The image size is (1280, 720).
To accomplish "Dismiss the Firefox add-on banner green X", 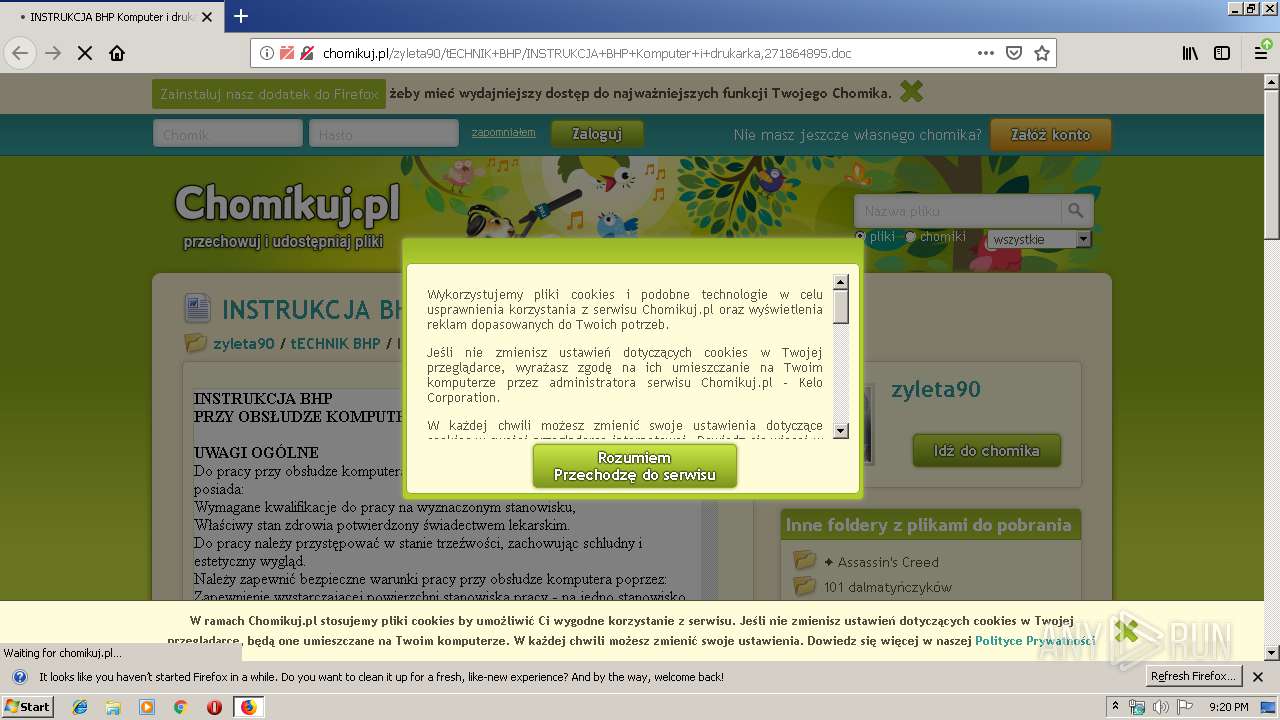I will (x=911, y=92).
